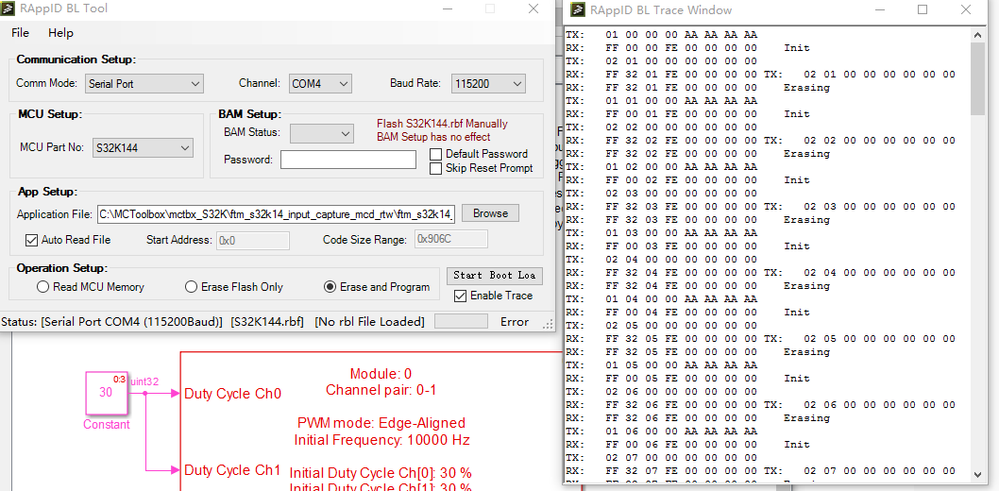Click the Code Size Range field
The height and width of the screenshot is (491, 999).
point(452,239)
